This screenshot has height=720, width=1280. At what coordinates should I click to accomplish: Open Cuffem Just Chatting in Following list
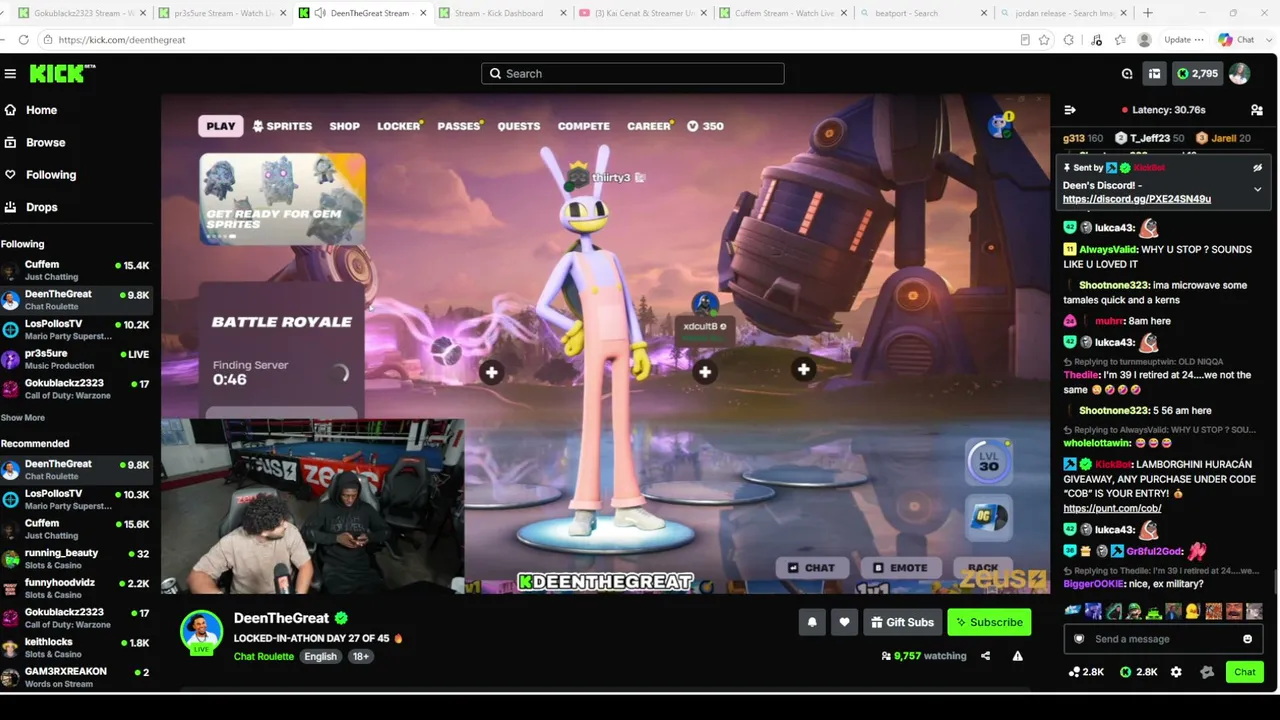coord(75,270)
